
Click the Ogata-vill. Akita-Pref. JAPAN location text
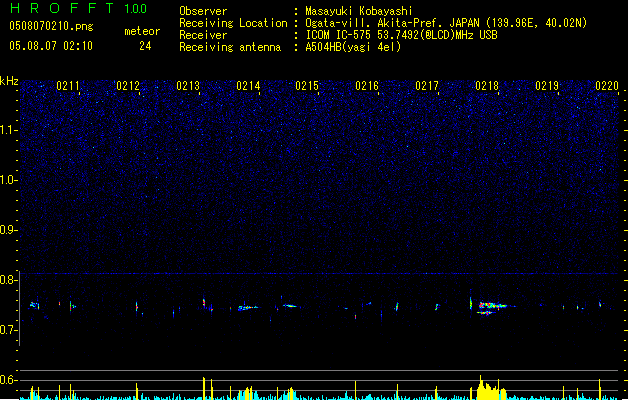446,23
